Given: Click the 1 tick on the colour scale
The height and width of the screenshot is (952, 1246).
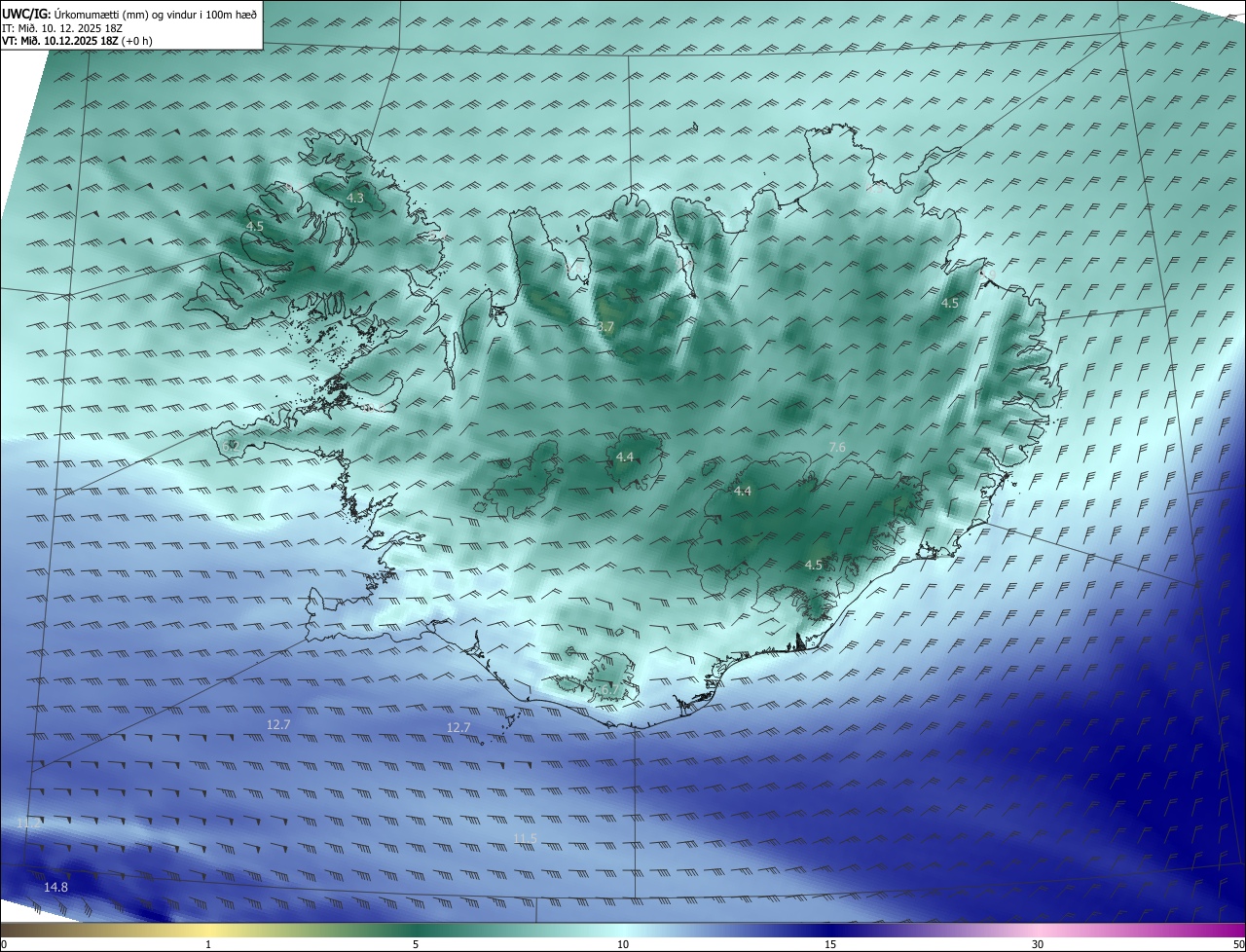Looking at the screenshot, I should click(x=208, y=944).
